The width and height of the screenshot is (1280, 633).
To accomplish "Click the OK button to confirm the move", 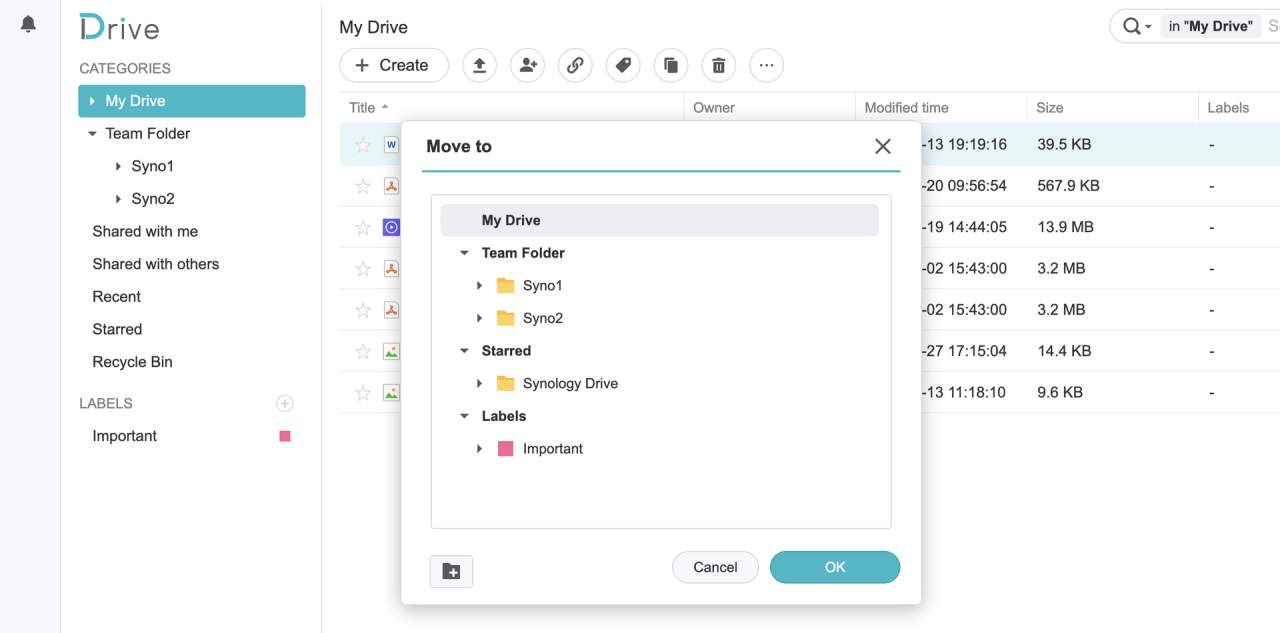I will point(834,567).
